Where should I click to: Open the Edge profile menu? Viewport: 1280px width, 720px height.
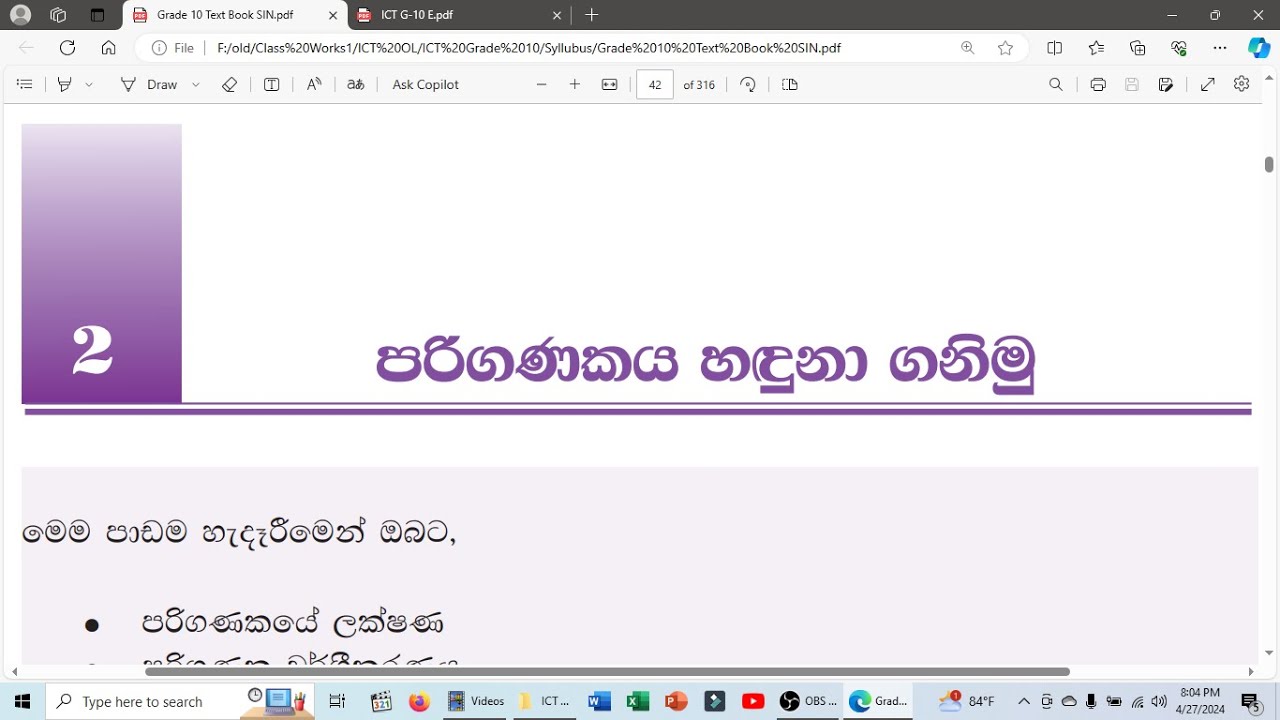pyautogui.click(x=20, y=15)
